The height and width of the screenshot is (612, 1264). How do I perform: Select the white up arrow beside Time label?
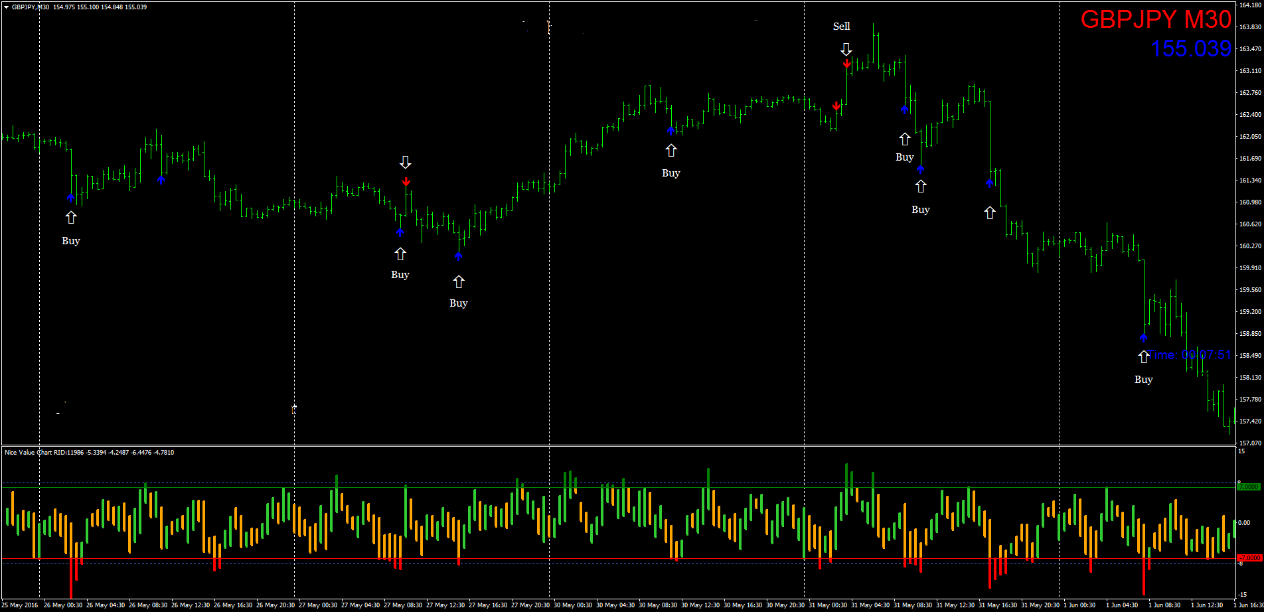[1143, 356]
